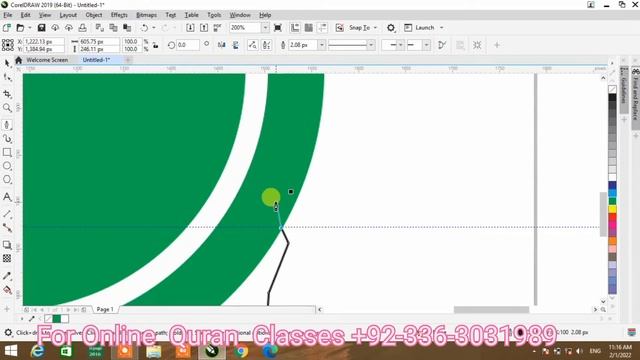
Task: Click the horizontal scrollbar thumb
Action: click(x=491, y=310)
